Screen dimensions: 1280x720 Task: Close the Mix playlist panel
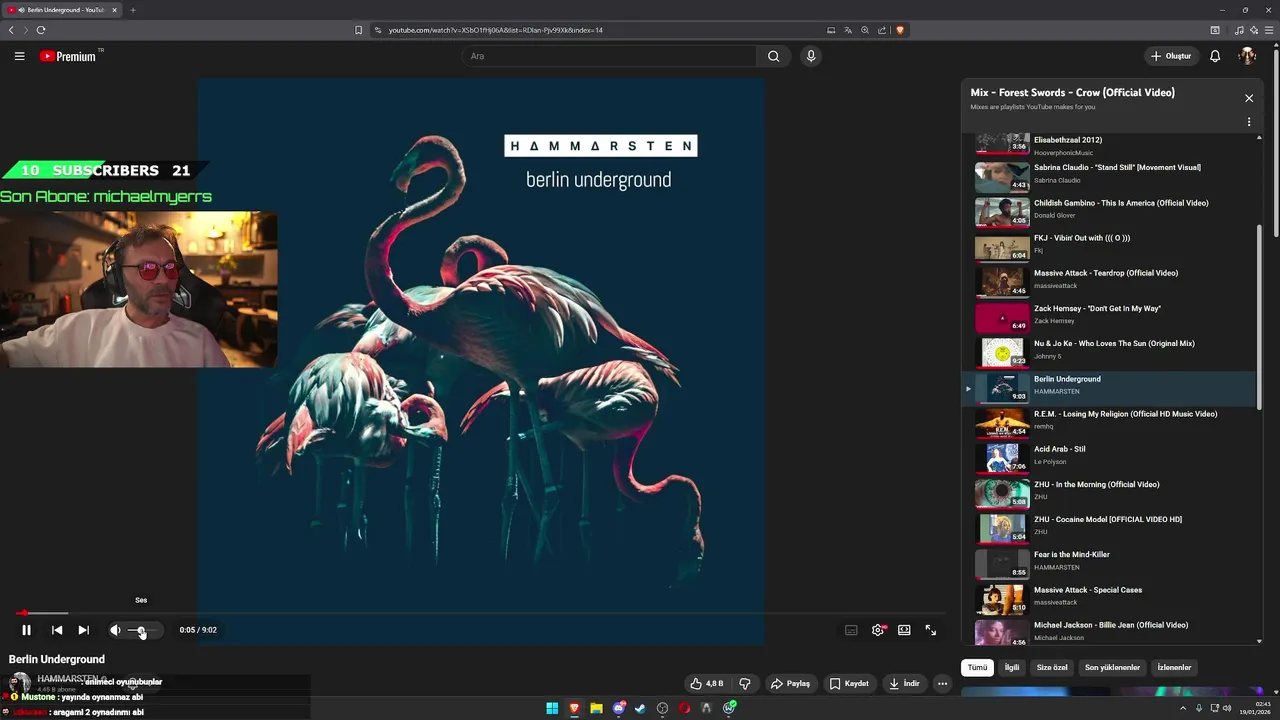(1249, 98)
